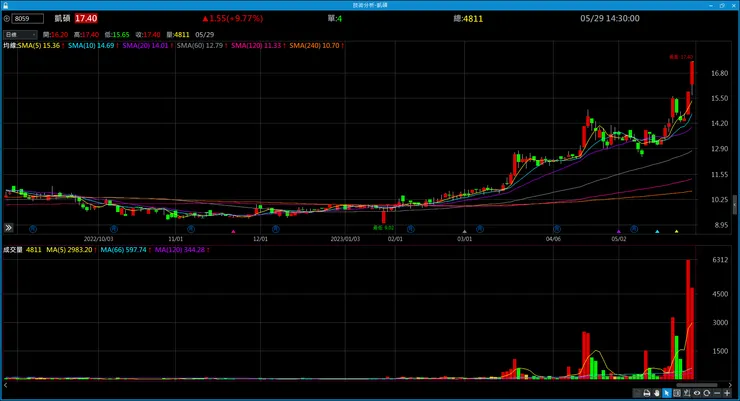Click the 2022/10/03 date axis label
The image size is (740, 401).
click(x=98, y=239)
